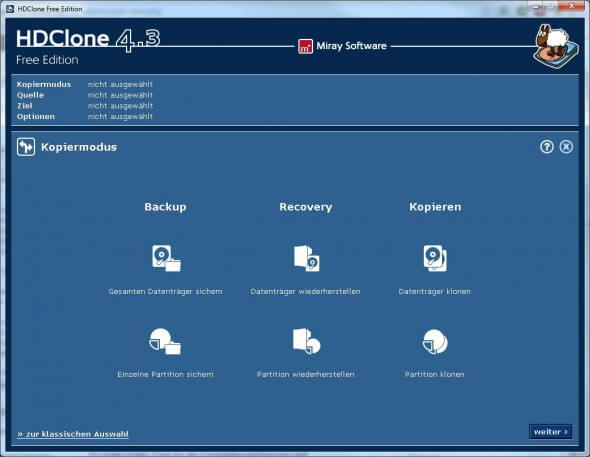The width and height of the screenshot is (590, 457).
Task: Click the Datenträger wiederherstellen text label
Action: (x=305, y=292)
